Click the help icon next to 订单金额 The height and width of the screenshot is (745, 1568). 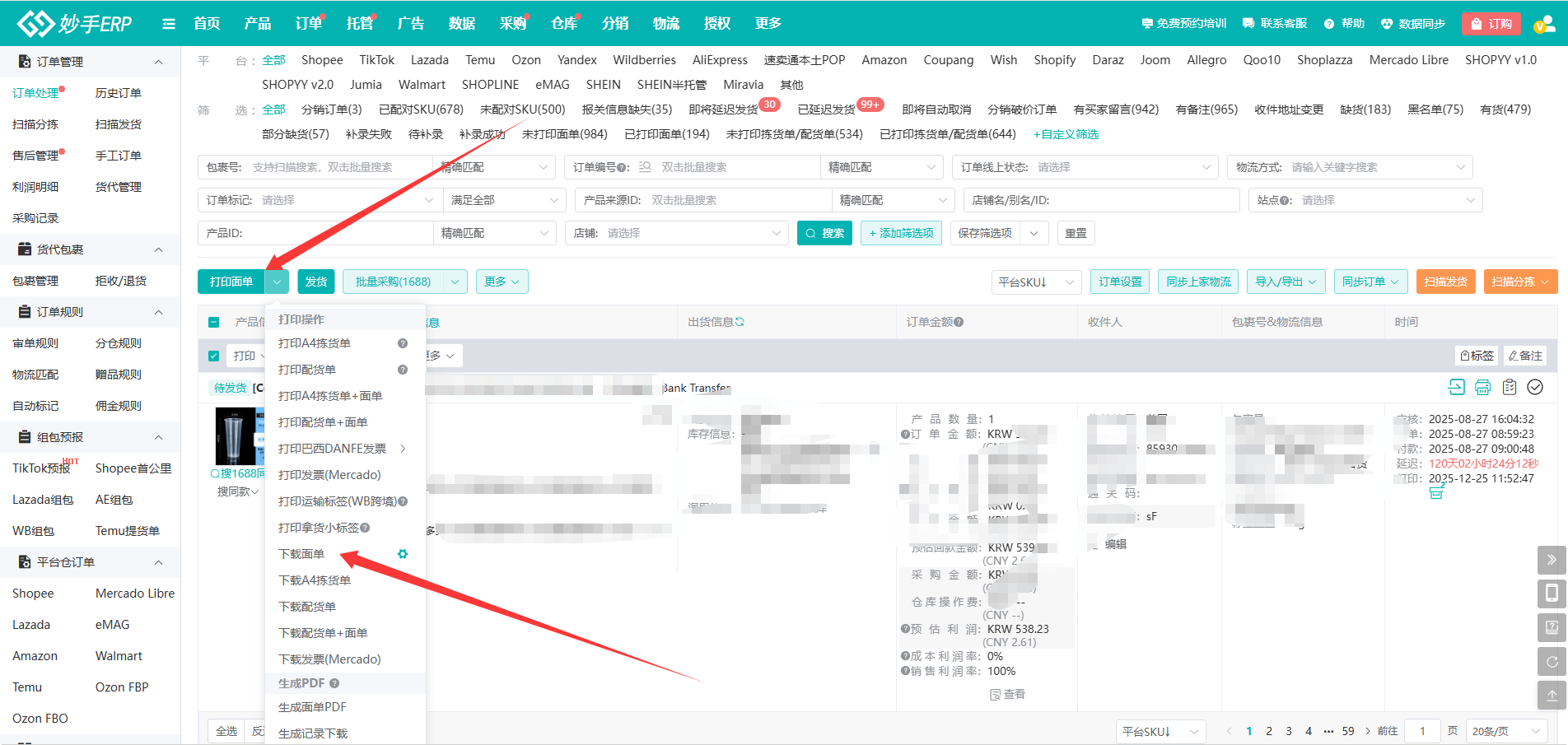pos(959,322)
